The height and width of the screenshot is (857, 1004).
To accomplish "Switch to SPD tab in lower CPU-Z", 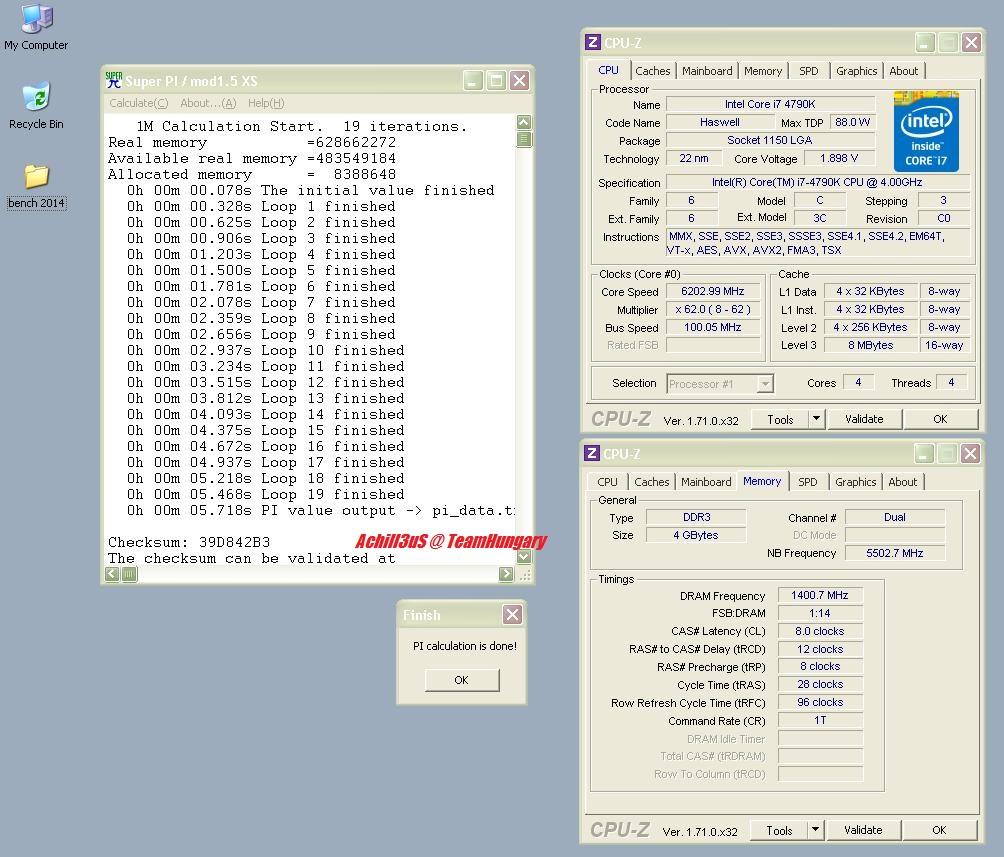I will pyautogui.click(x=807, y=482).
